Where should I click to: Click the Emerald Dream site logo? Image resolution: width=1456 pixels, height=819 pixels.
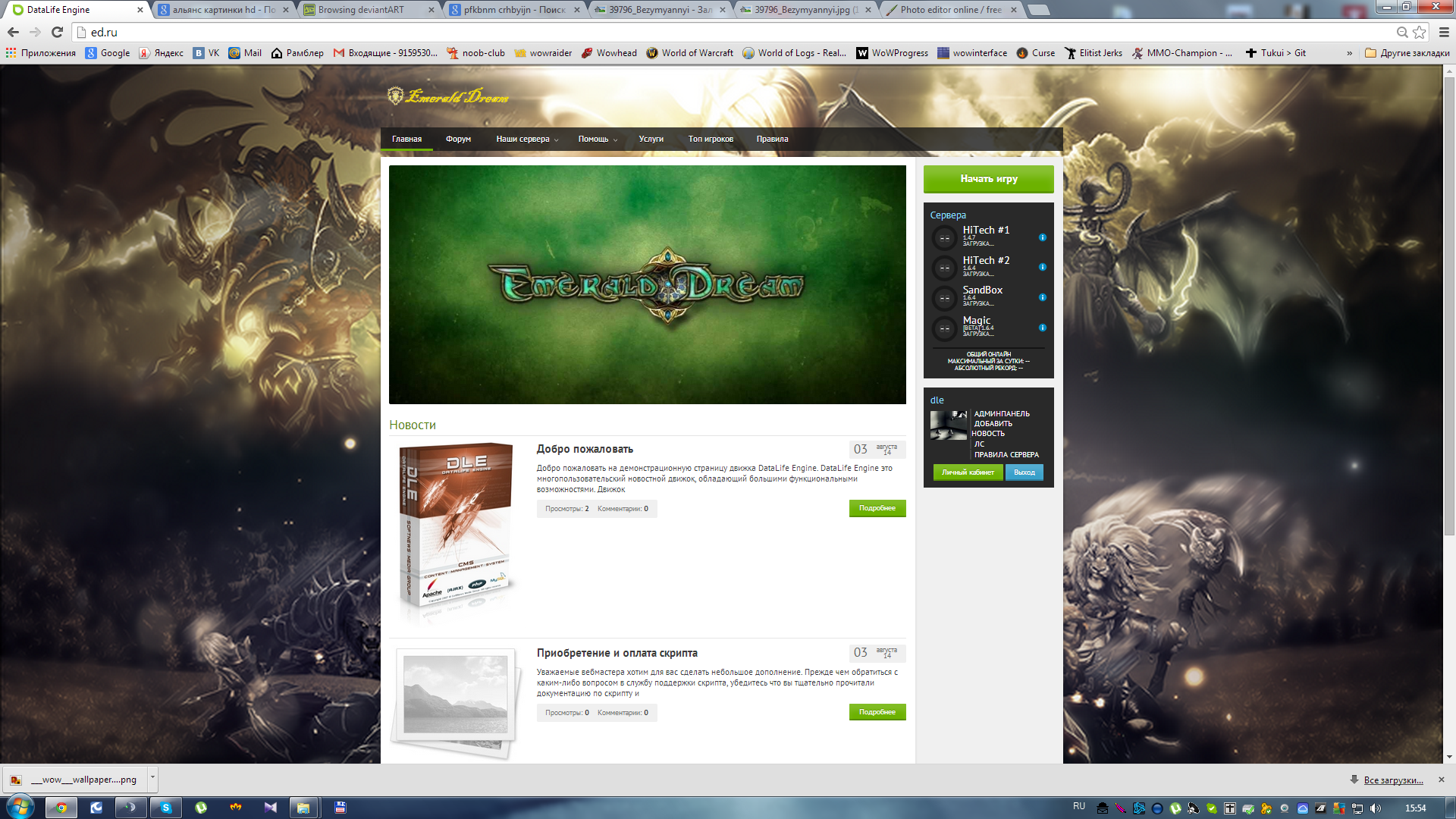tap(448, 96)
